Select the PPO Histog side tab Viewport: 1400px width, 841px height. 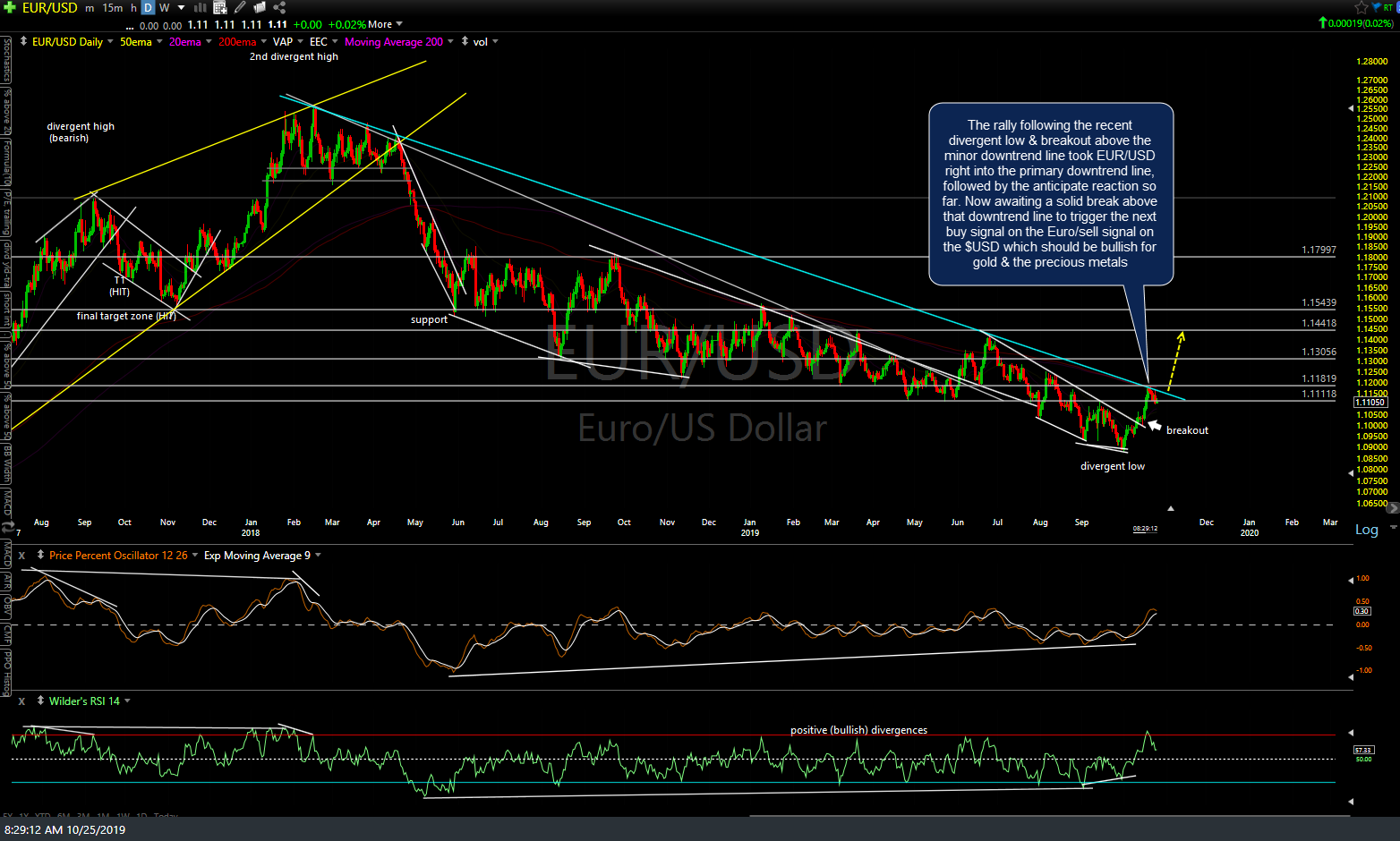coord(7,672)
